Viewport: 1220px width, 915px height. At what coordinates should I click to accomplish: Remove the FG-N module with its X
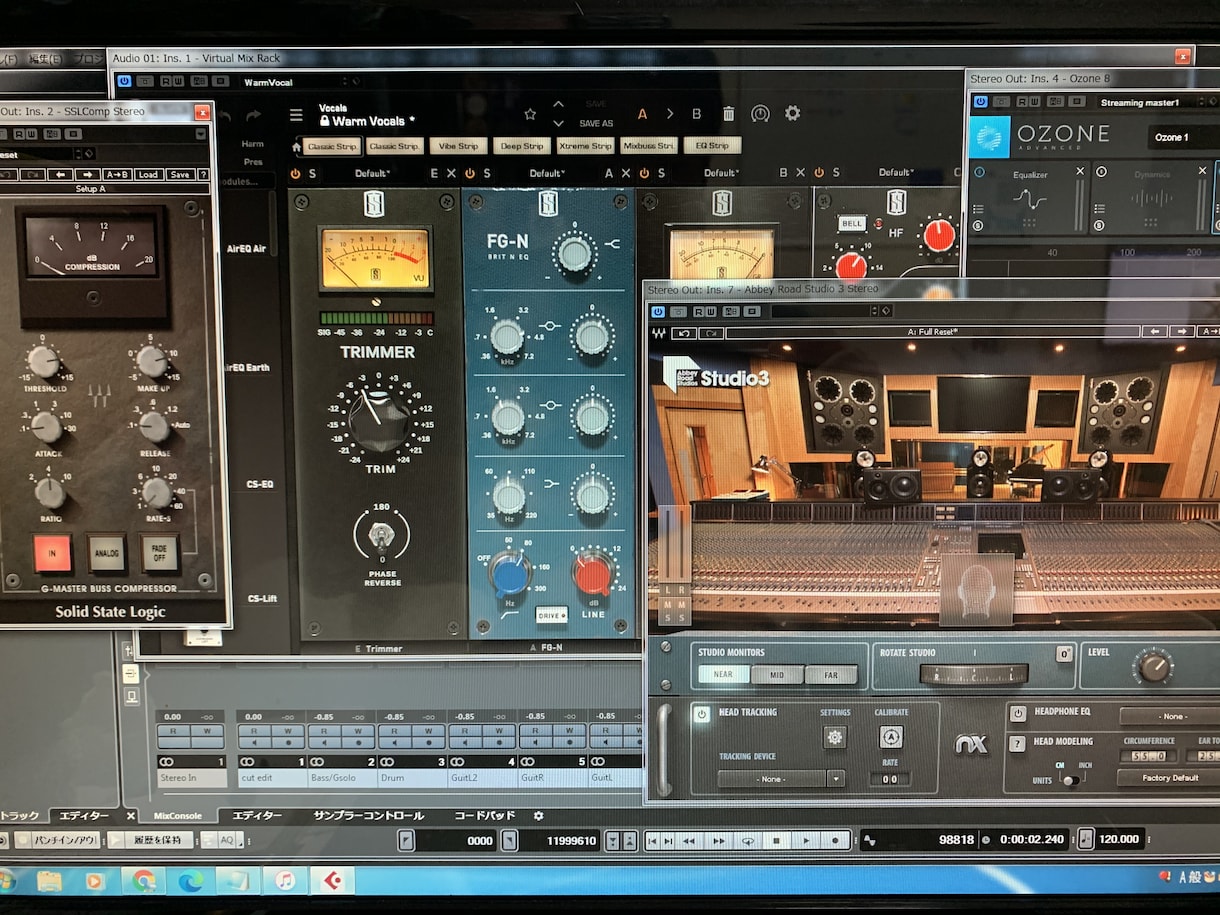[x=626, y=173]
